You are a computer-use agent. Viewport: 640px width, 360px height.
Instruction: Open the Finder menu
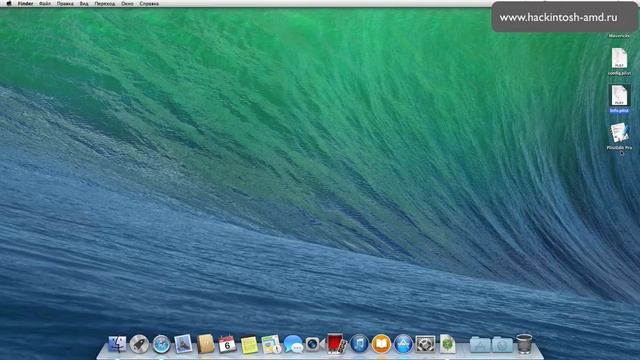pos(25,3)
